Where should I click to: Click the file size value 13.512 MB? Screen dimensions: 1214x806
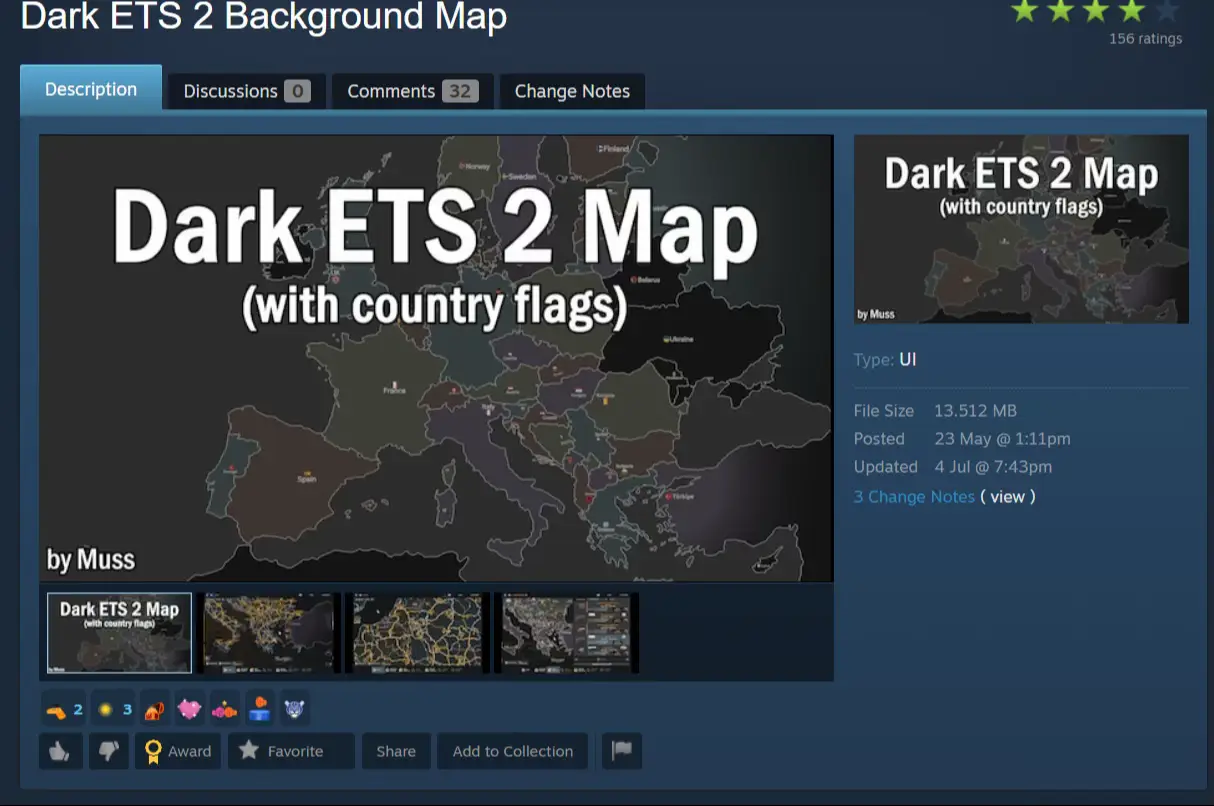coord(975,411)
